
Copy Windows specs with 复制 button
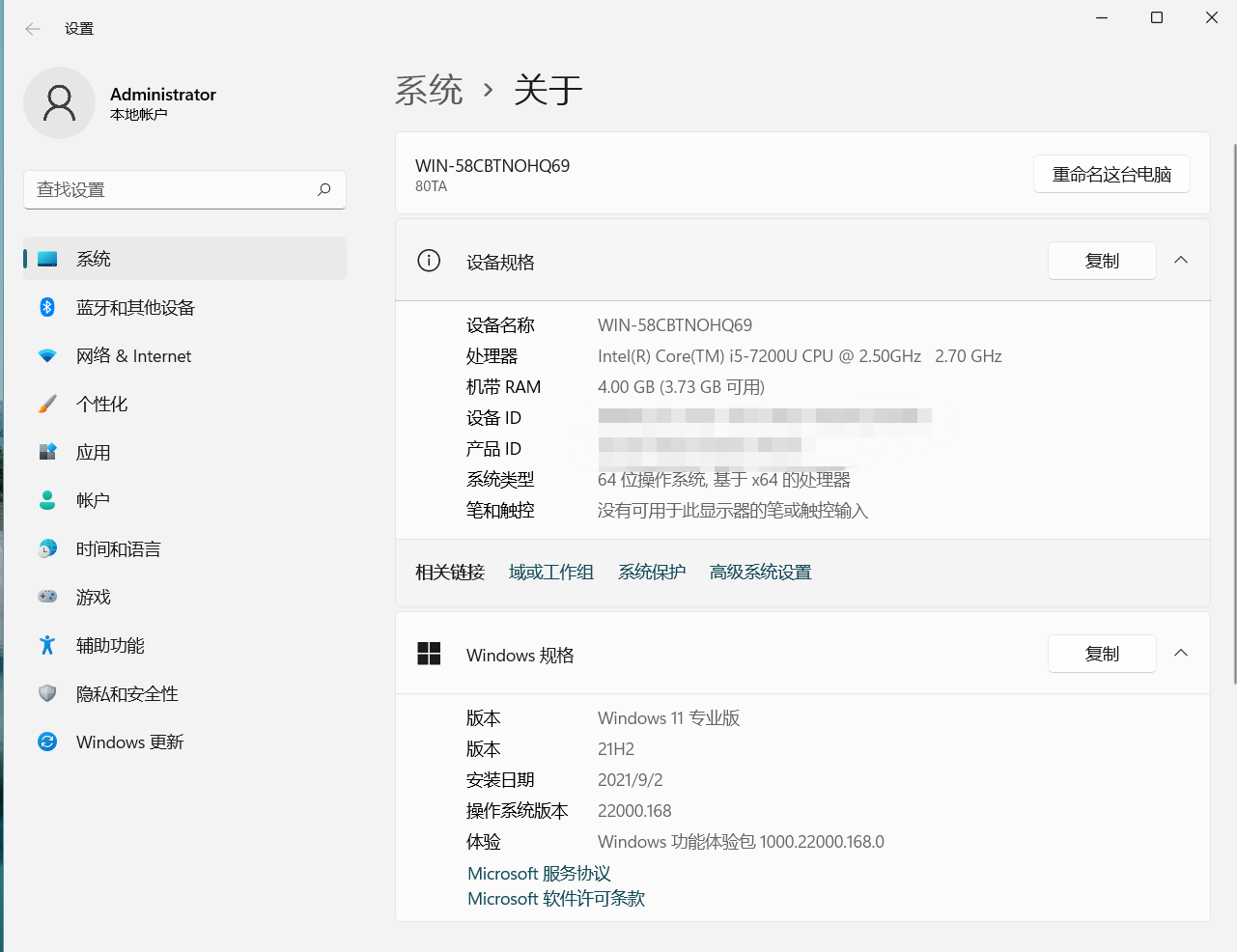tap(1102, 654)
